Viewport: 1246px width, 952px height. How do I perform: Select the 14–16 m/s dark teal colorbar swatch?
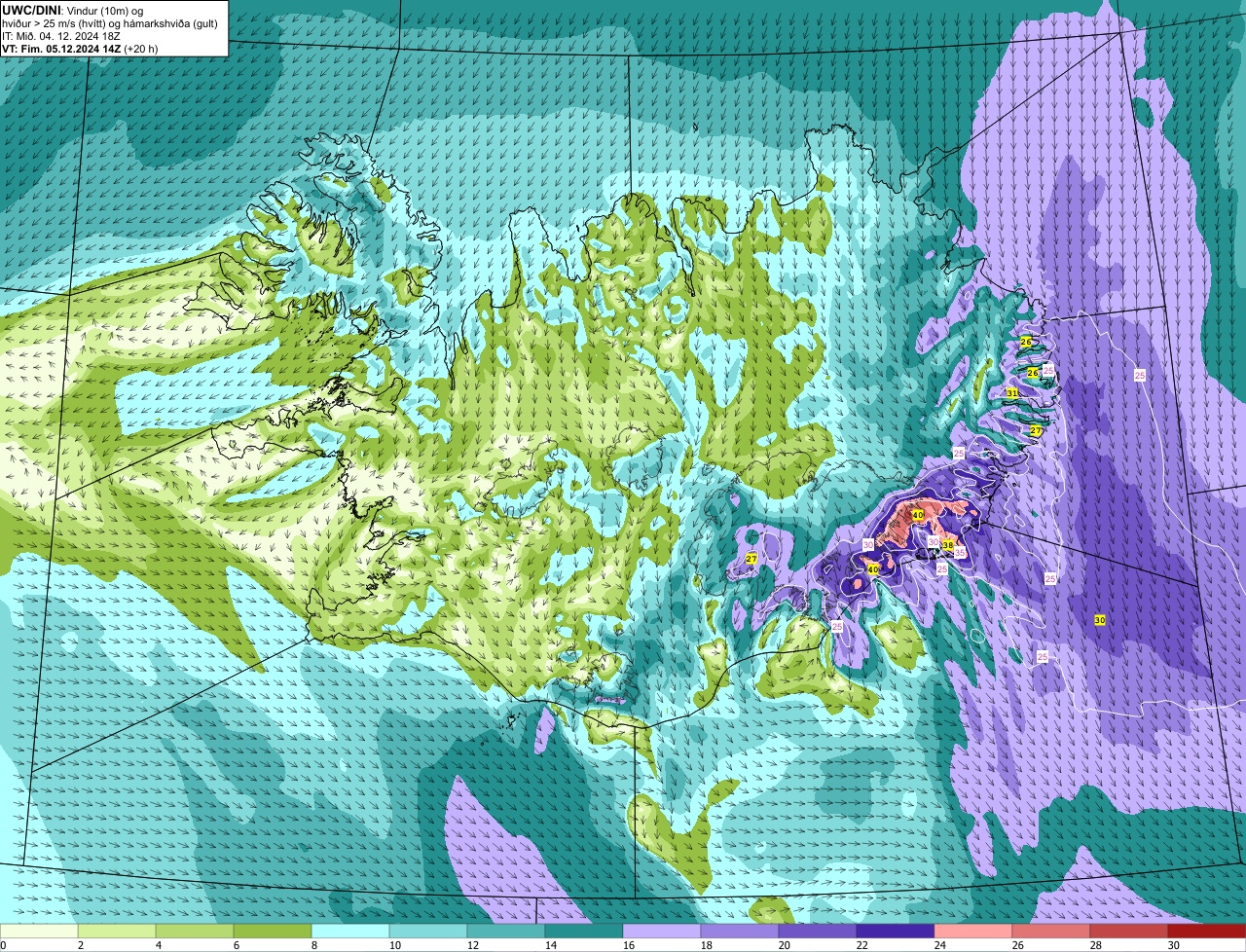coord(584,932)
